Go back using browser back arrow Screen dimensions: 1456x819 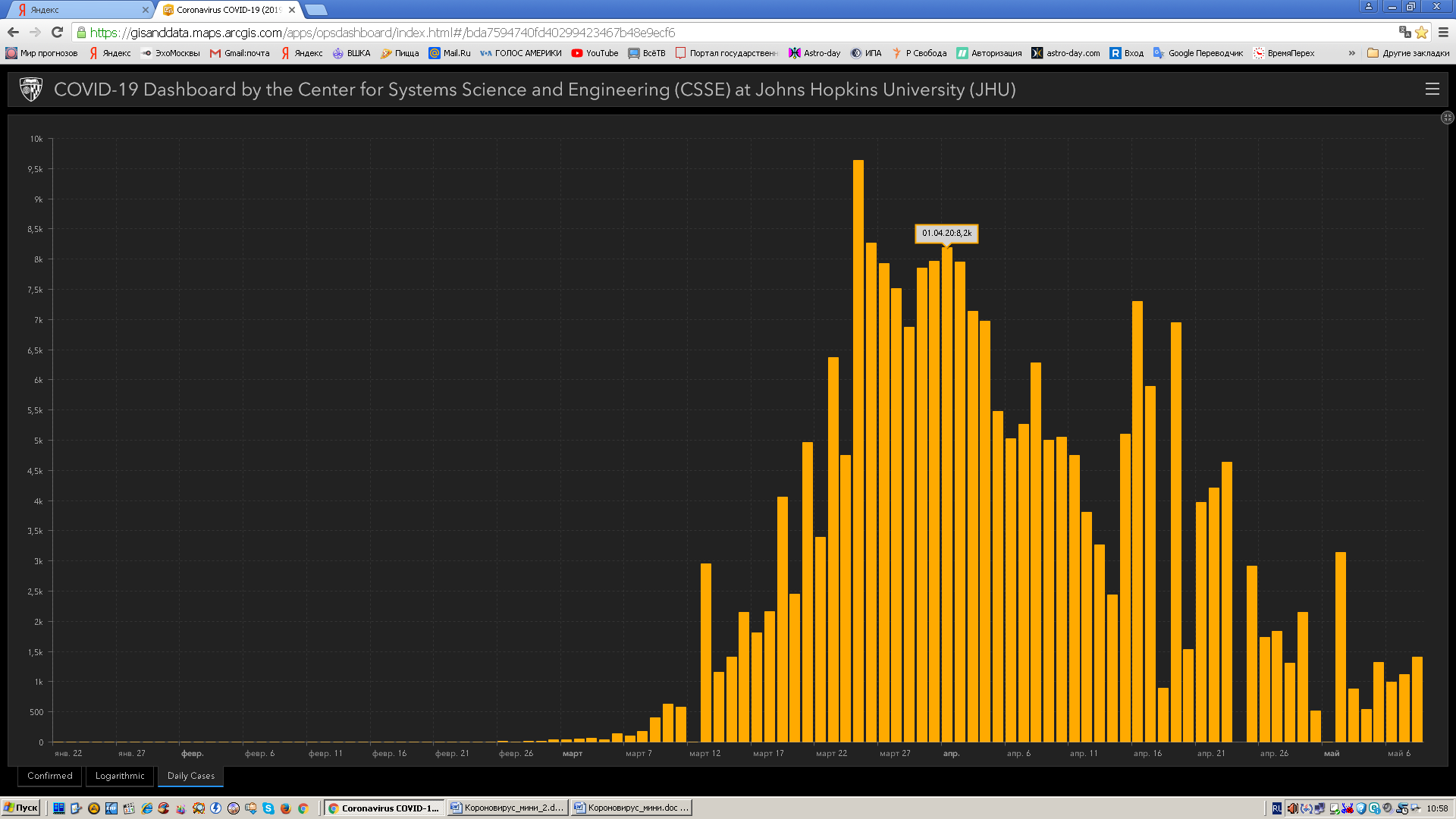coord(13,32)
